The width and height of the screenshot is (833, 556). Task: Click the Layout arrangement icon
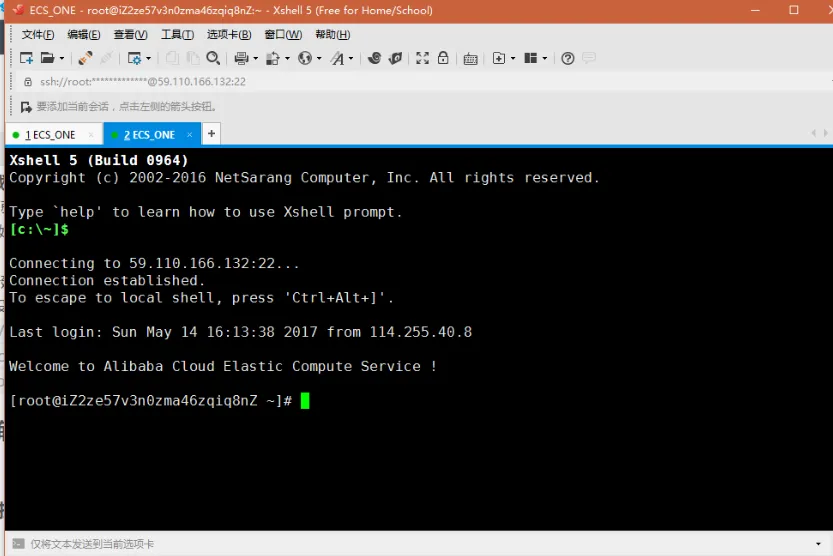531,58
